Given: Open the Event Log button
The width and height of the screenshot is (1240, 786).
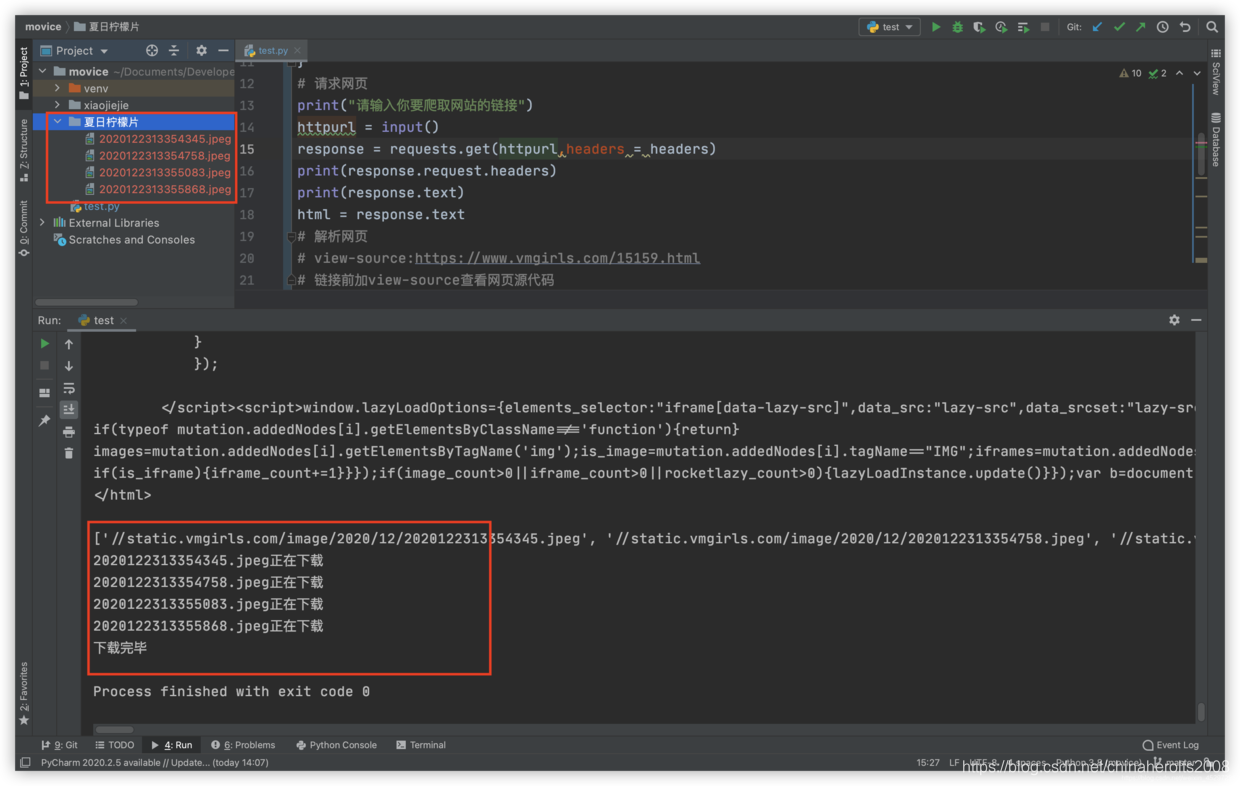Looking at the screenshot, I should [1171, 745].
